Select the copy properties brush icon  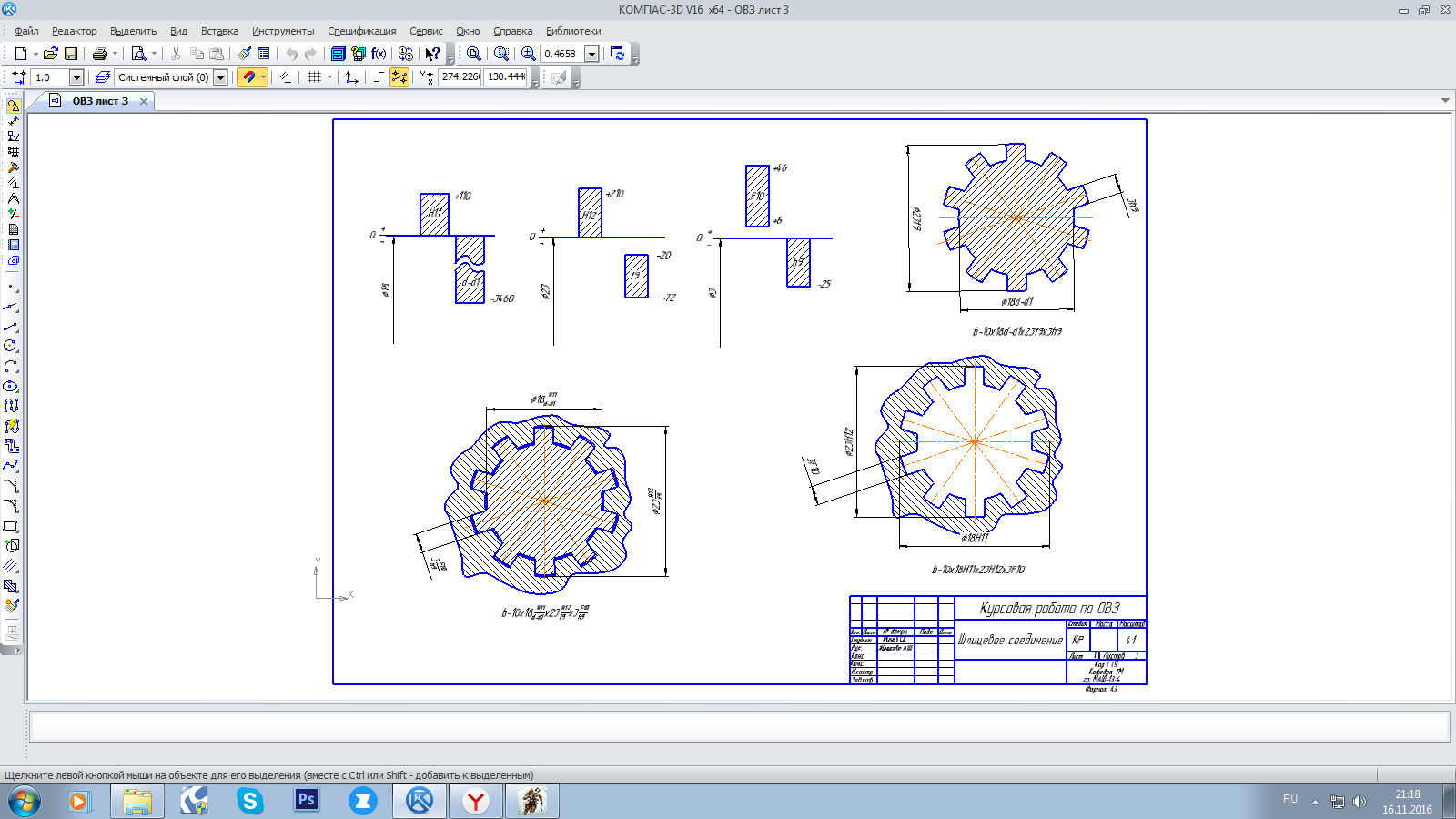tap(244, 54)
